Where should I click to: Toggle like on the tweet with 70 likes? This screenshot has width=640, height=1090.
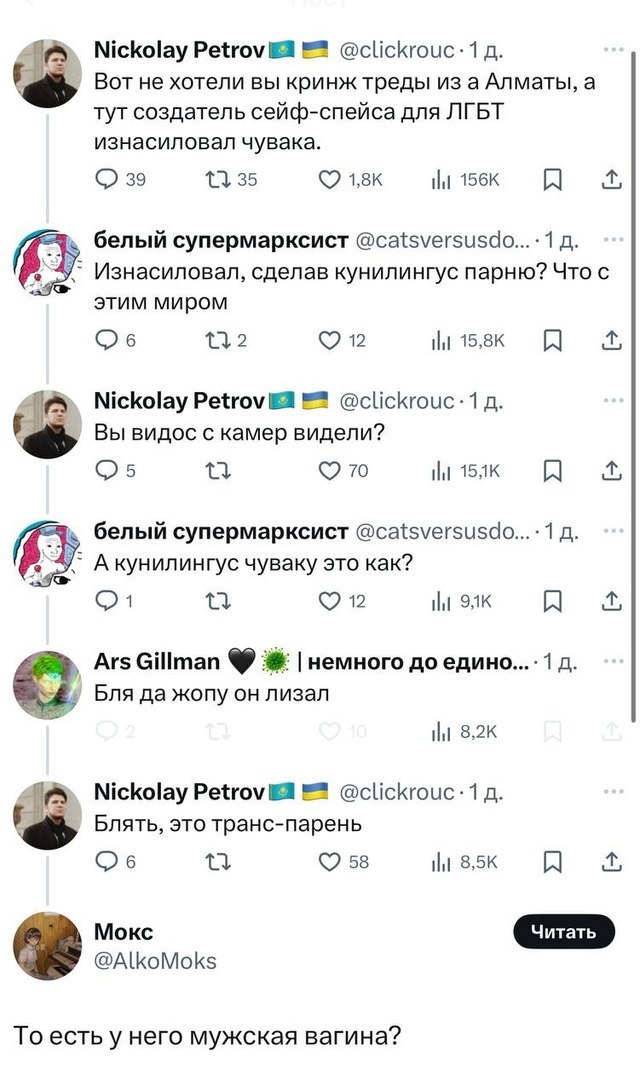pos(328,472)
